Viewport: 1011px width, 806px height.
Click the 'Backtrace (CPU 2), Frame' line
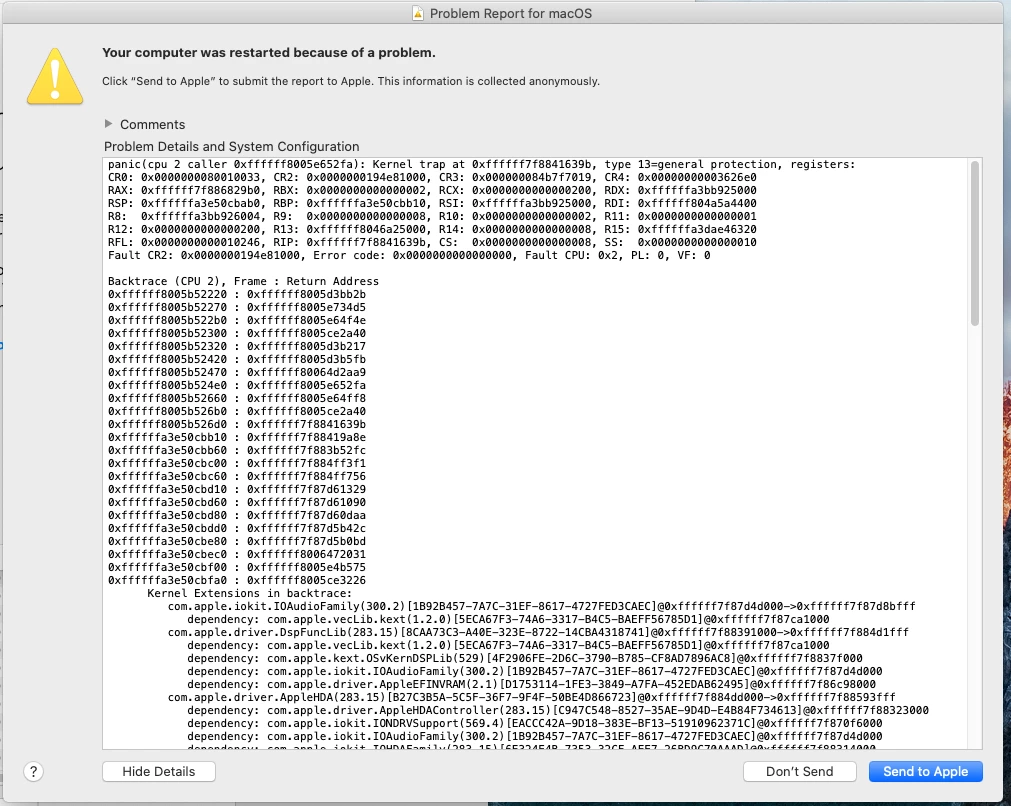point(243,281)
